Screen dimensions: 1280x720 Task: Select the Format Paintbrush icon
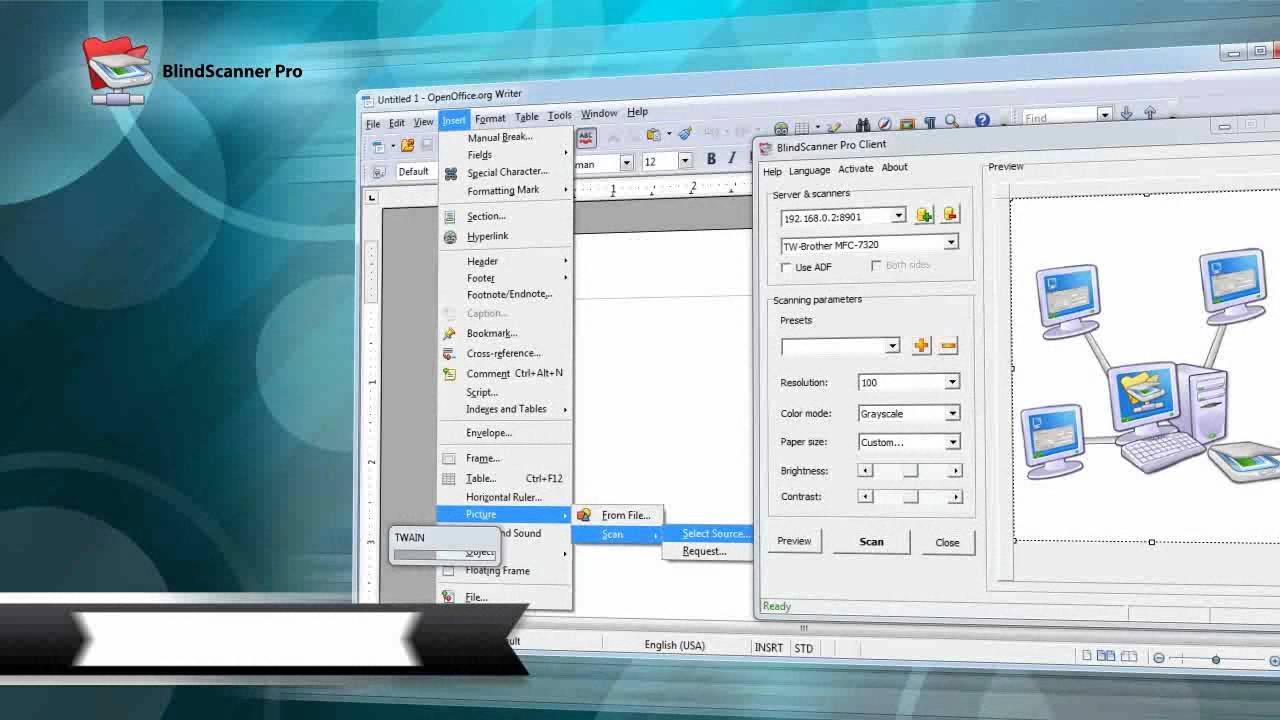[x=685, y=133]
